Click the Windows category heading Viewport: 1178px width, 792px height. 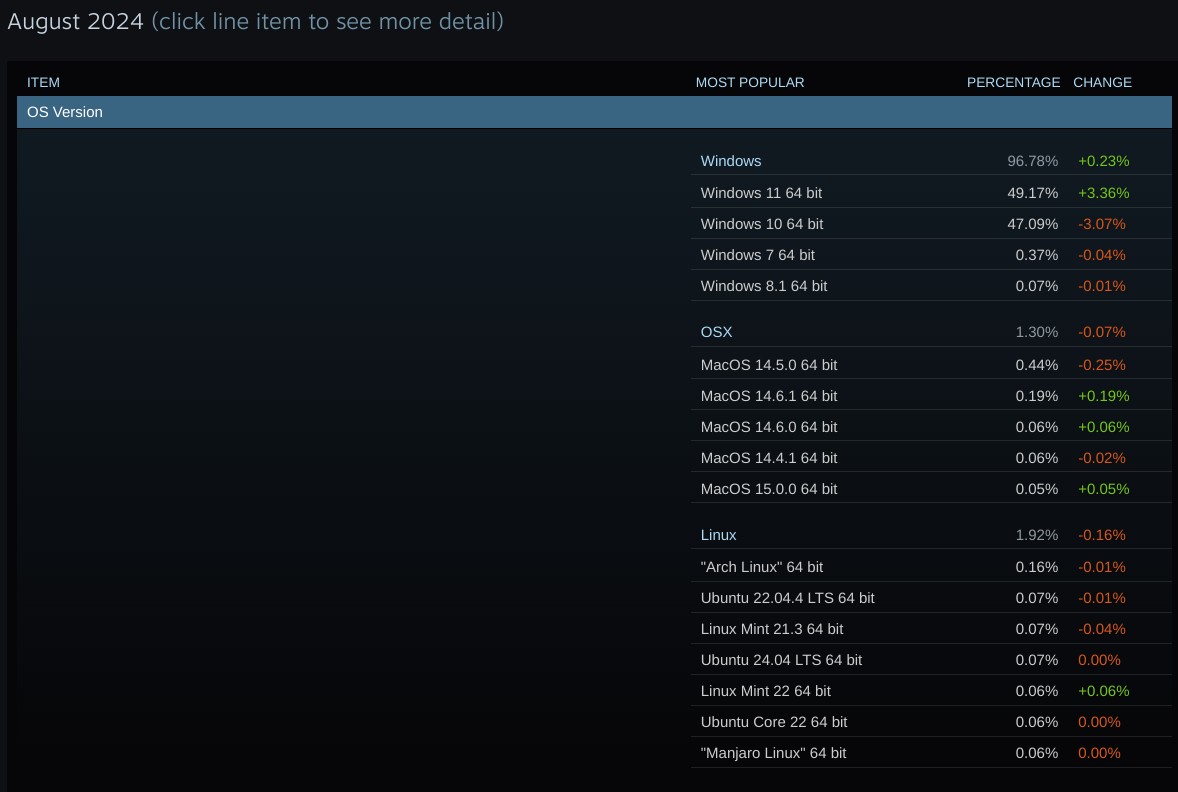(730, 161)
